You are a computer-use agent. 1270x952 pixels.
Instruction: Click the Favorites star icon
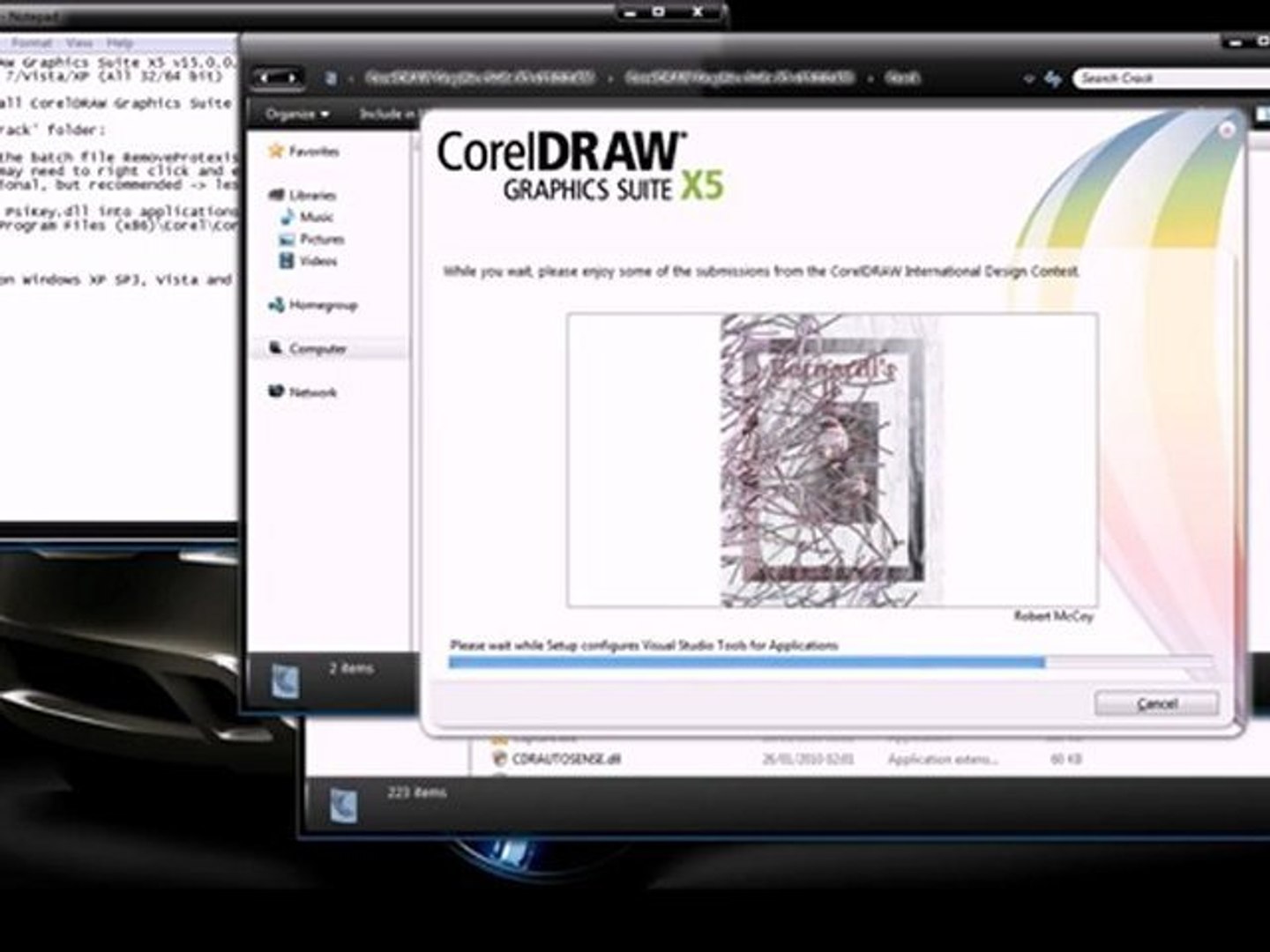pos(275,151)
